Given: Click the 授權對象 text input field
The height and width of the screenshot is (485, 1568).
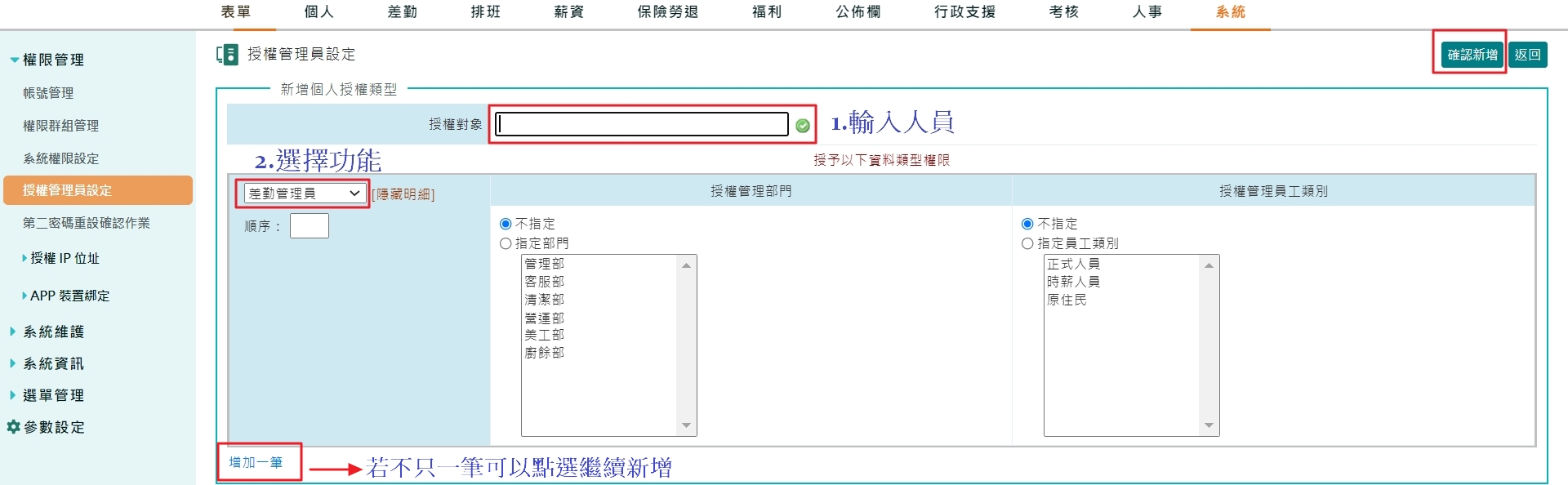Looking at the screenshot, I should coord(642,124).
